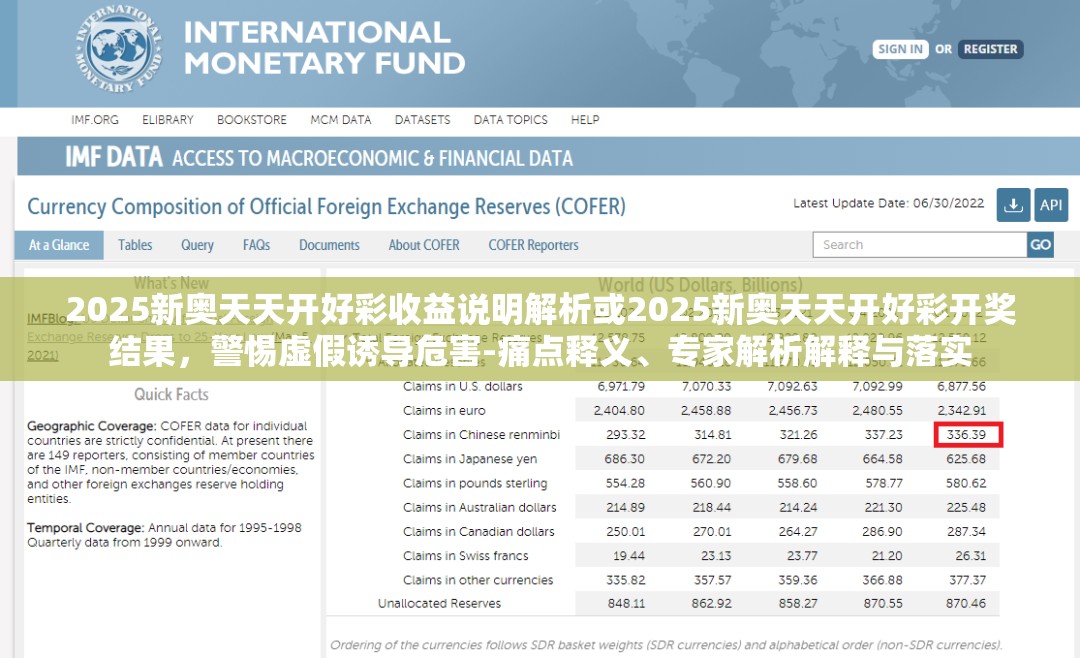
Task: Click the Claims in Canadian dollars row label
Action: (479, 532)
